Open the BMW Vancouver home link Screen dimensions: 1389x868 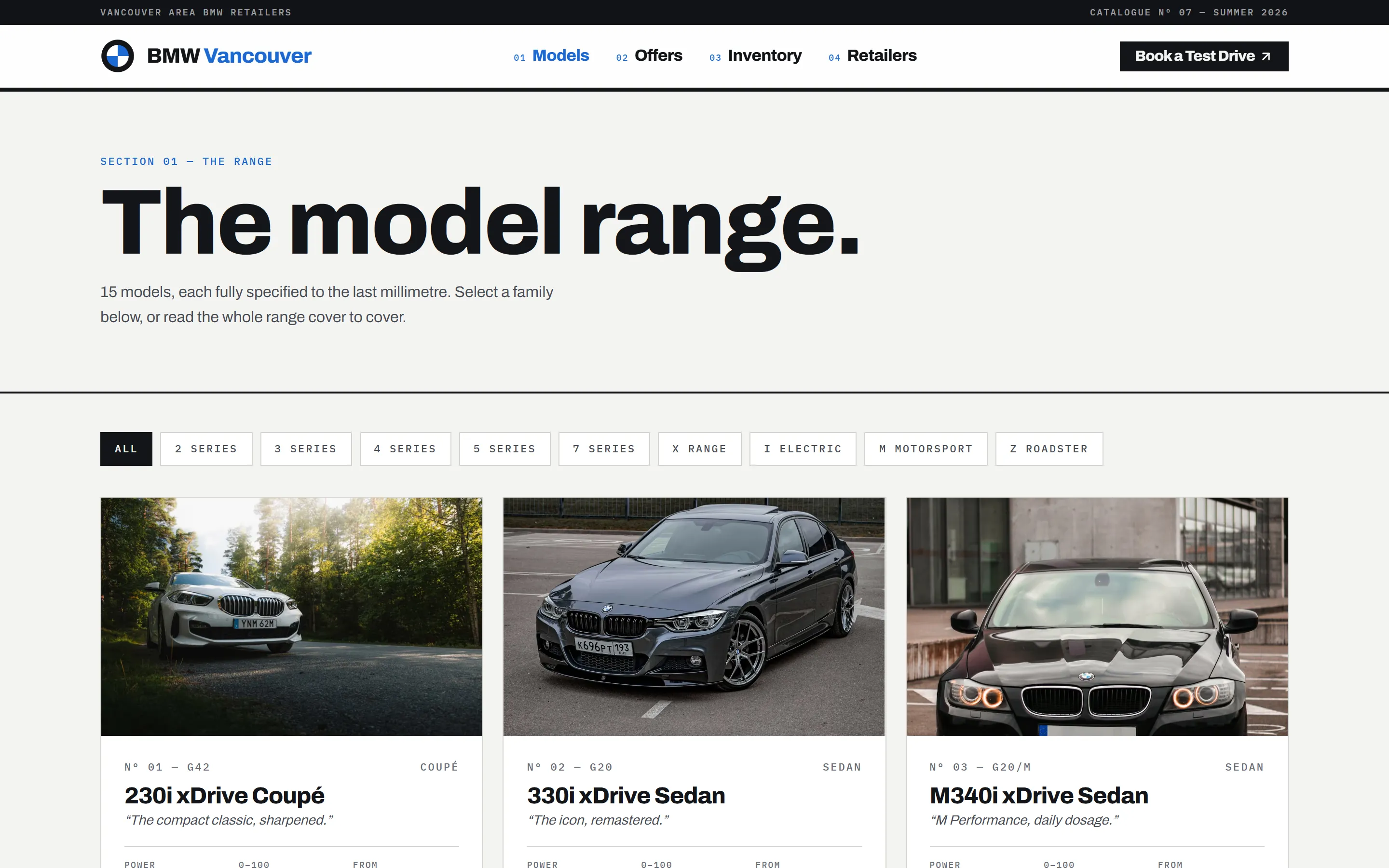[206, 55]
